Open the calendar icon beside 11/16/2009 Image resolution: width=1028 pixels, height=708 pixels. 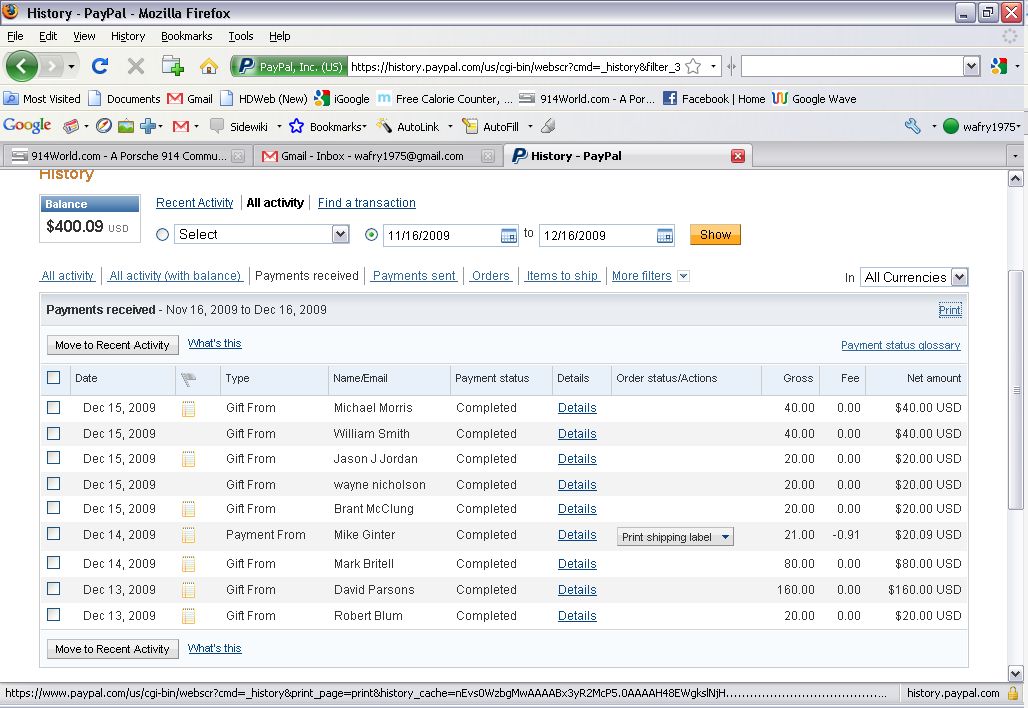(508, 235)
